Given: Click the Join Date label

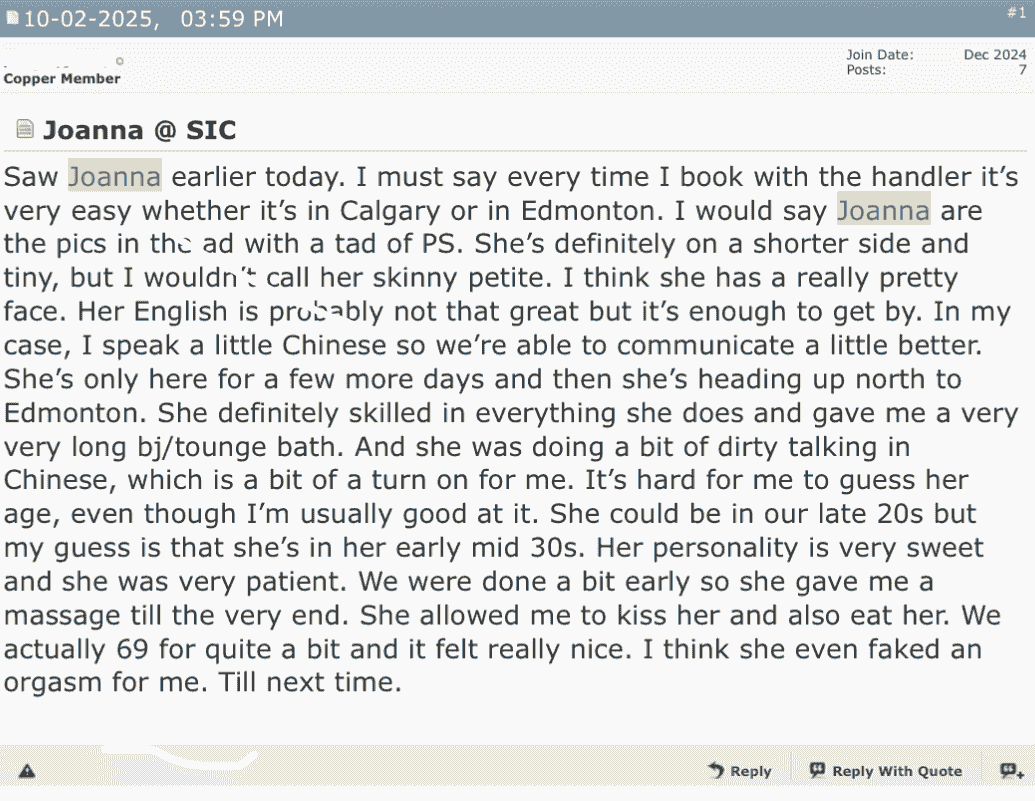Looking at the screenshot, I should tap(880, 55).
